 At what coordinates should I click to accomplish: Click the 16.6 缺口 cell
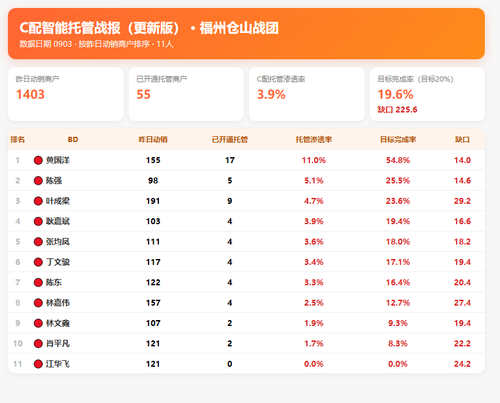[462, 221]
